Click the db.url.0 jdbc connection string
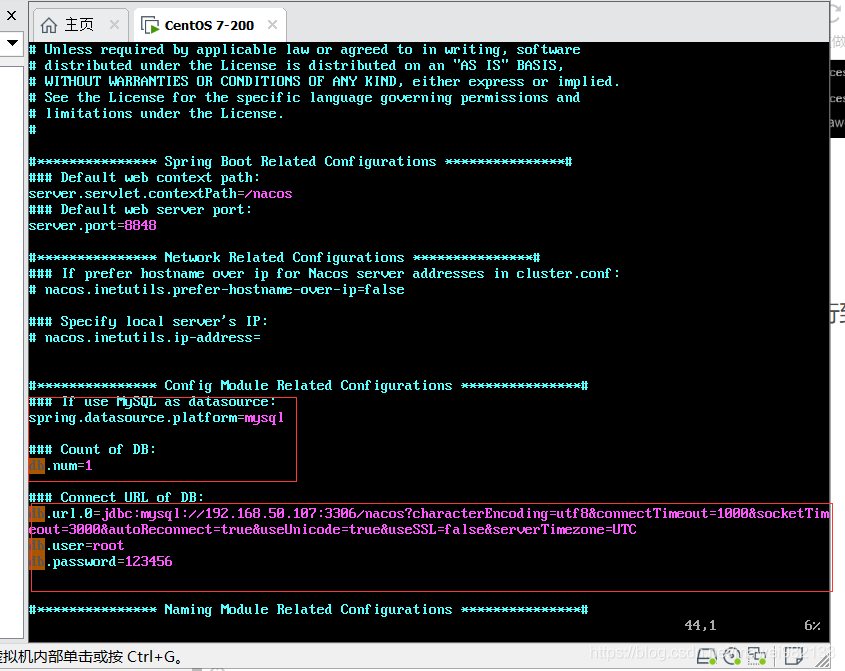845x671 pixels. click(430, 521)
